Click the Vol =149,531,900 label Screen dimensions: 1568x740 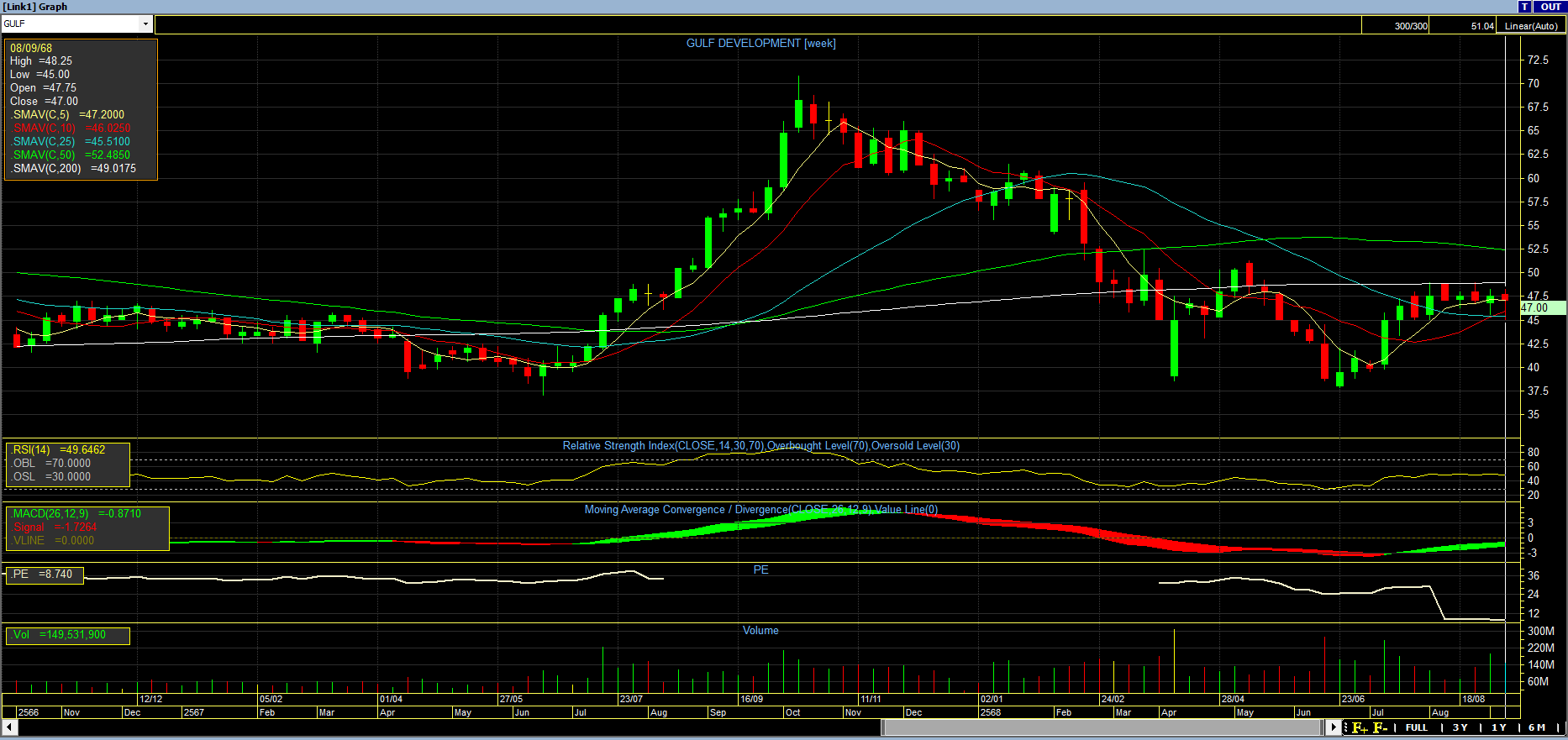(x=60, y=634)
